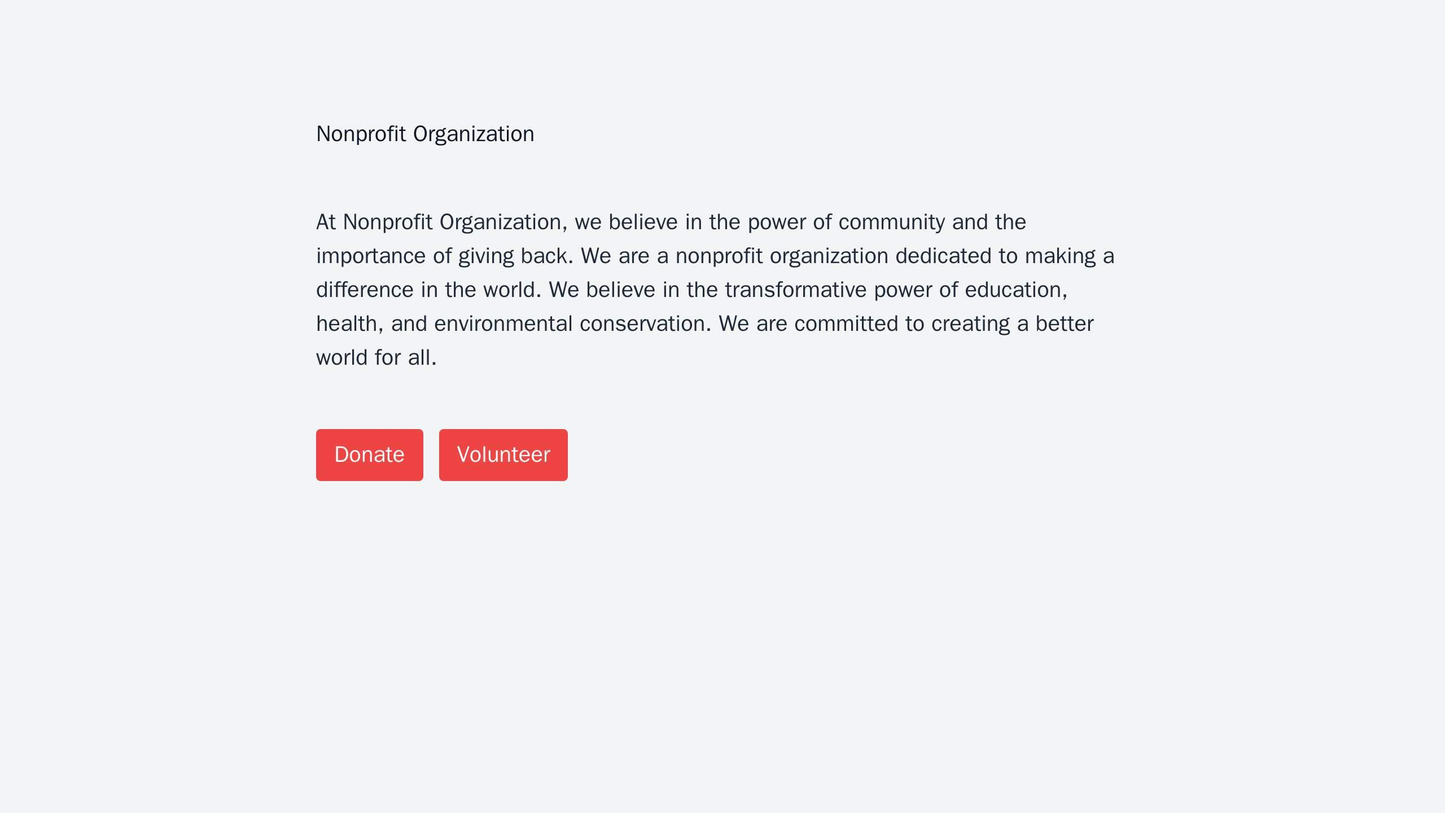Click the last line reading world for all

pyautogui.click(x=378, y=358)
